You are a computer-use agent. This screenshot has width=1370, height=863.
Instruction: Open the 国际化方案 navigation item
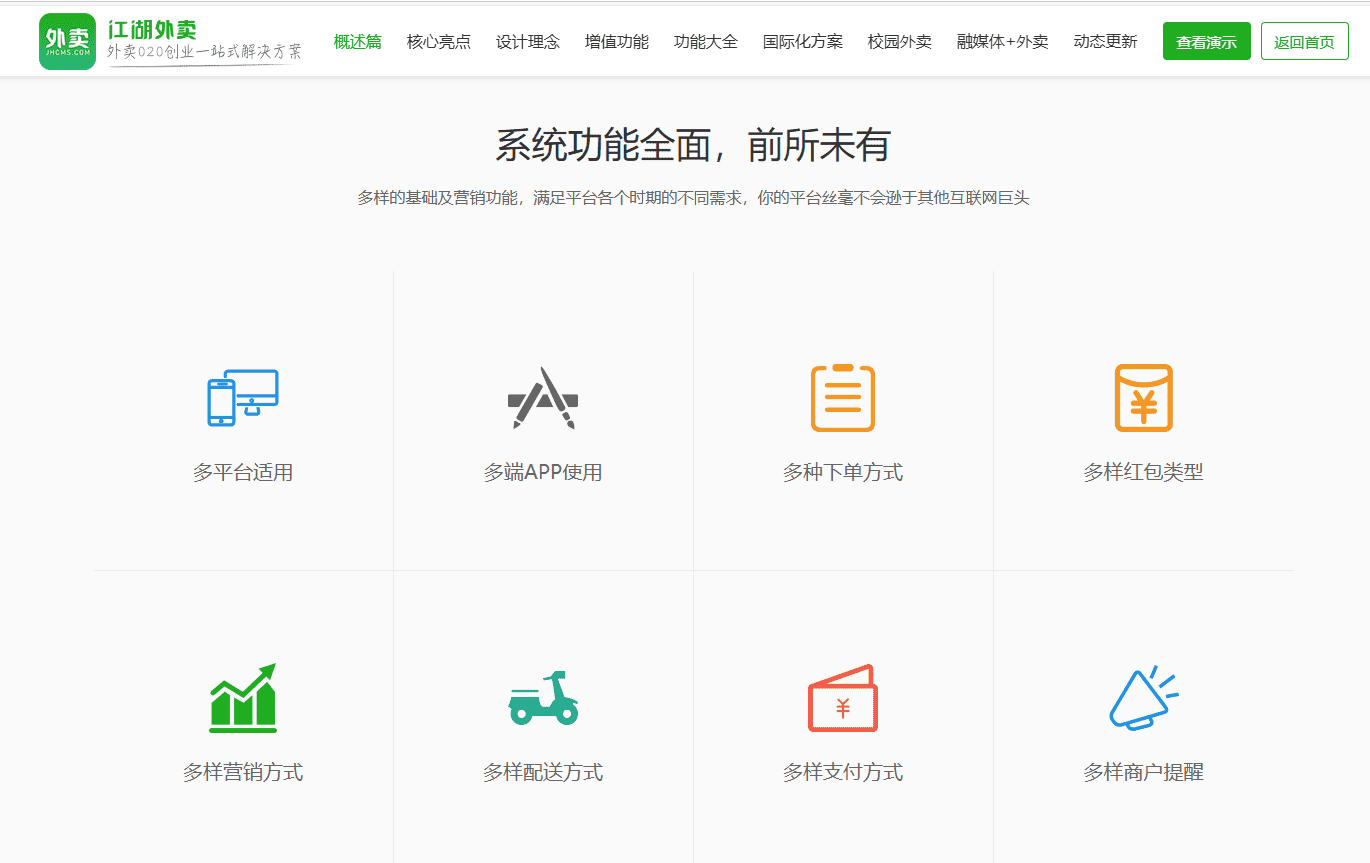[803, 42]
